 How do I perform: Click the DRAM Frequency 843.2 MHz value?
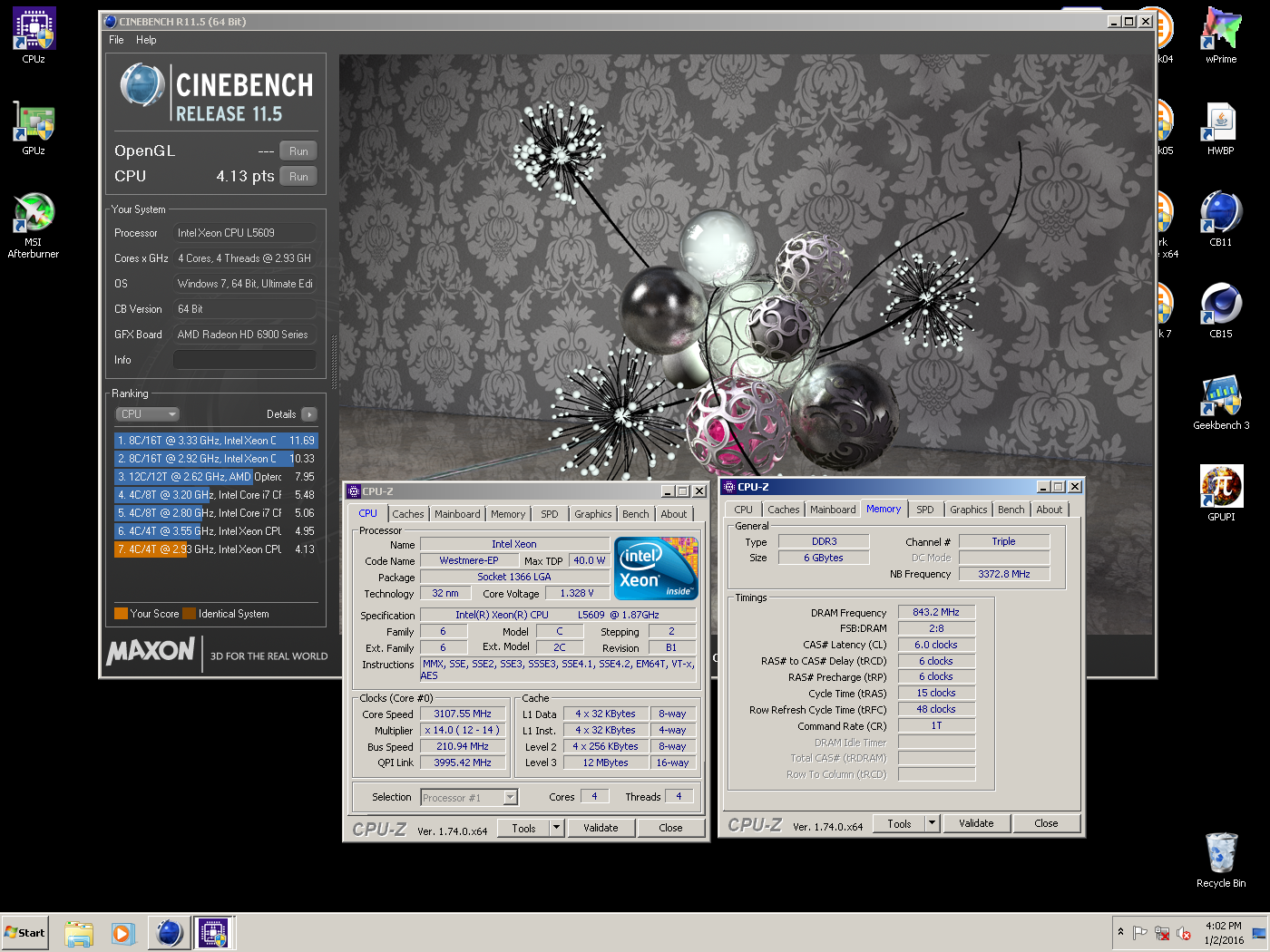pyautogui.click(x=936, y=612)
